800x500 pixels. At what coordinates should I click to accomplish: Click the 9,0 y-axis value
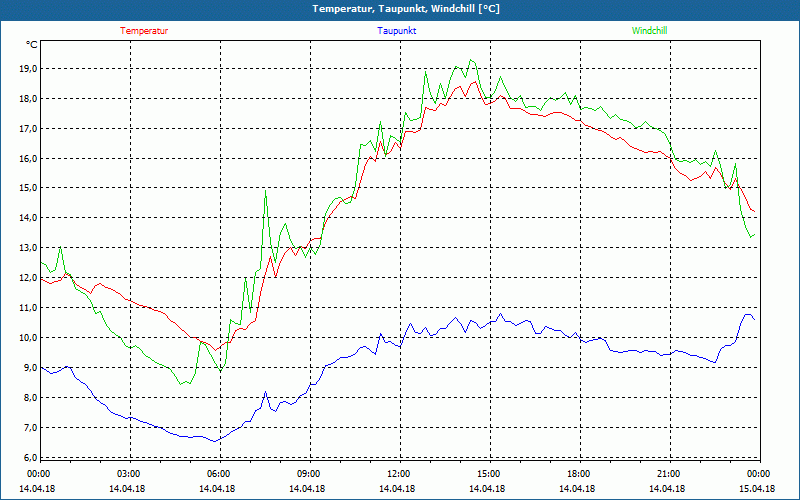30,368
